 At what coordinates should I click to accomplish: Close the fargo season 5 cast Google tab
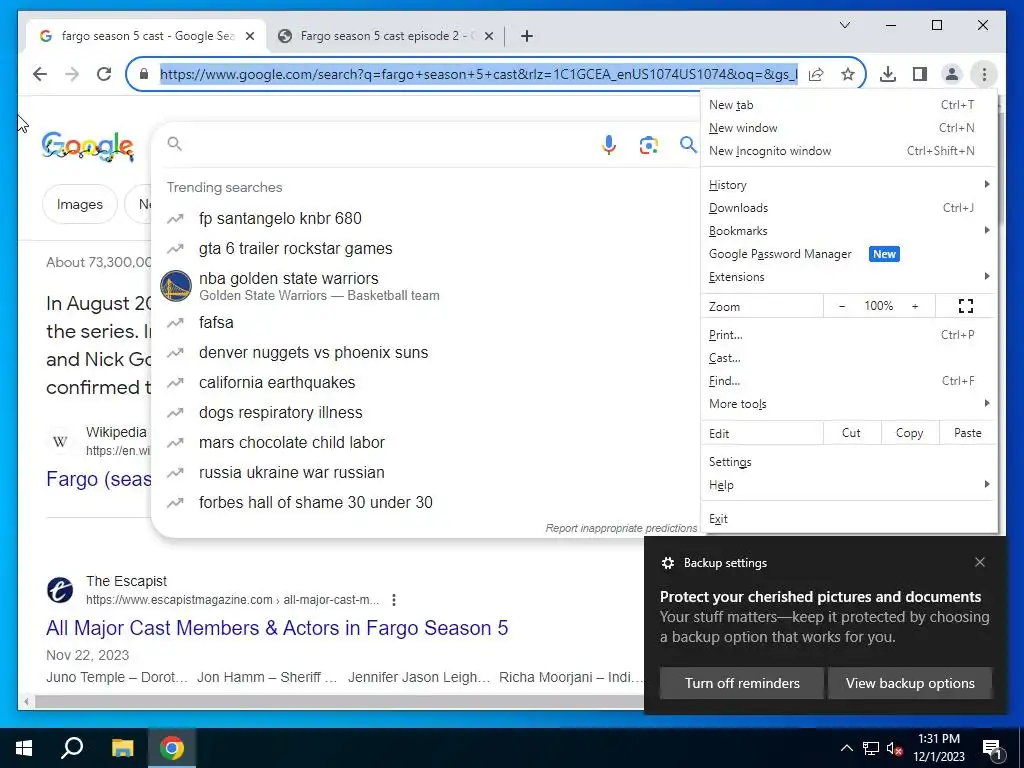249,36
